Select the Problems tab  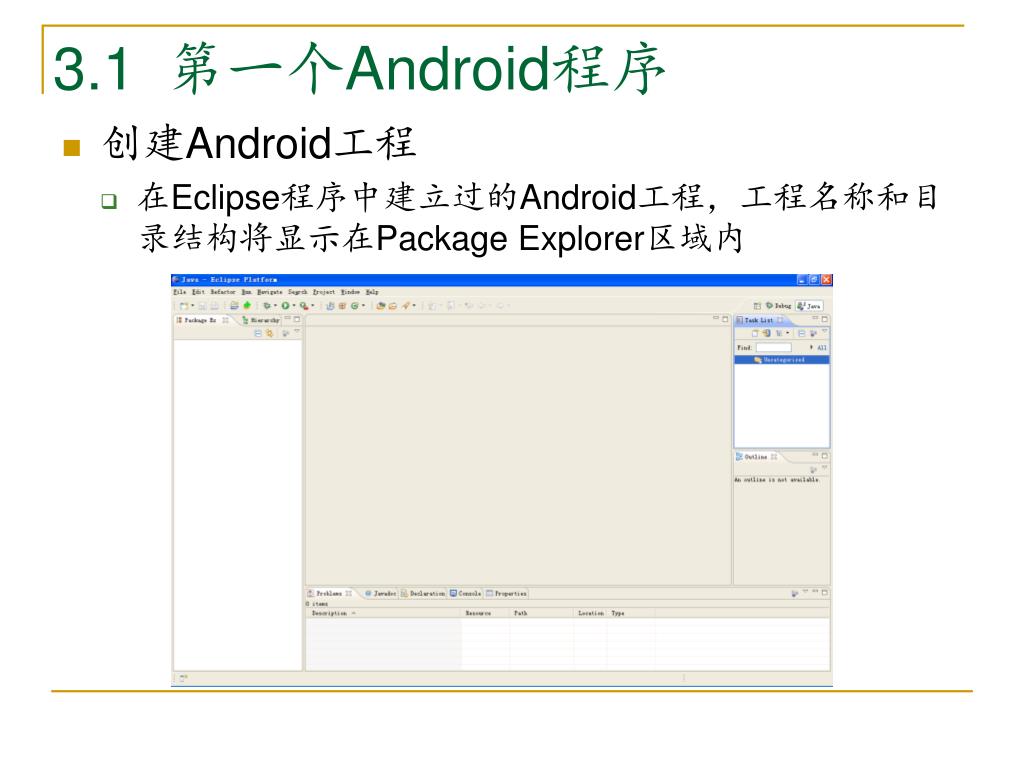click(330, 594)
